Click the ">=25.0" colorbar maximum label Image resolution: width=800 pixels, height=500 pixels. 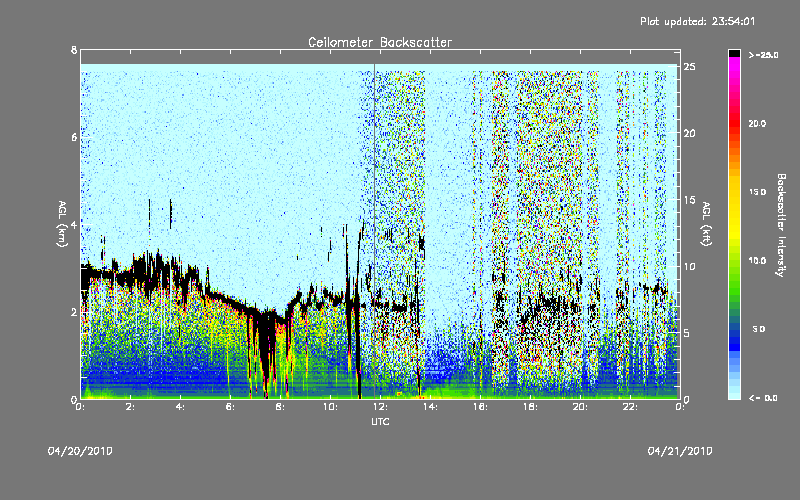coord(763,55)
